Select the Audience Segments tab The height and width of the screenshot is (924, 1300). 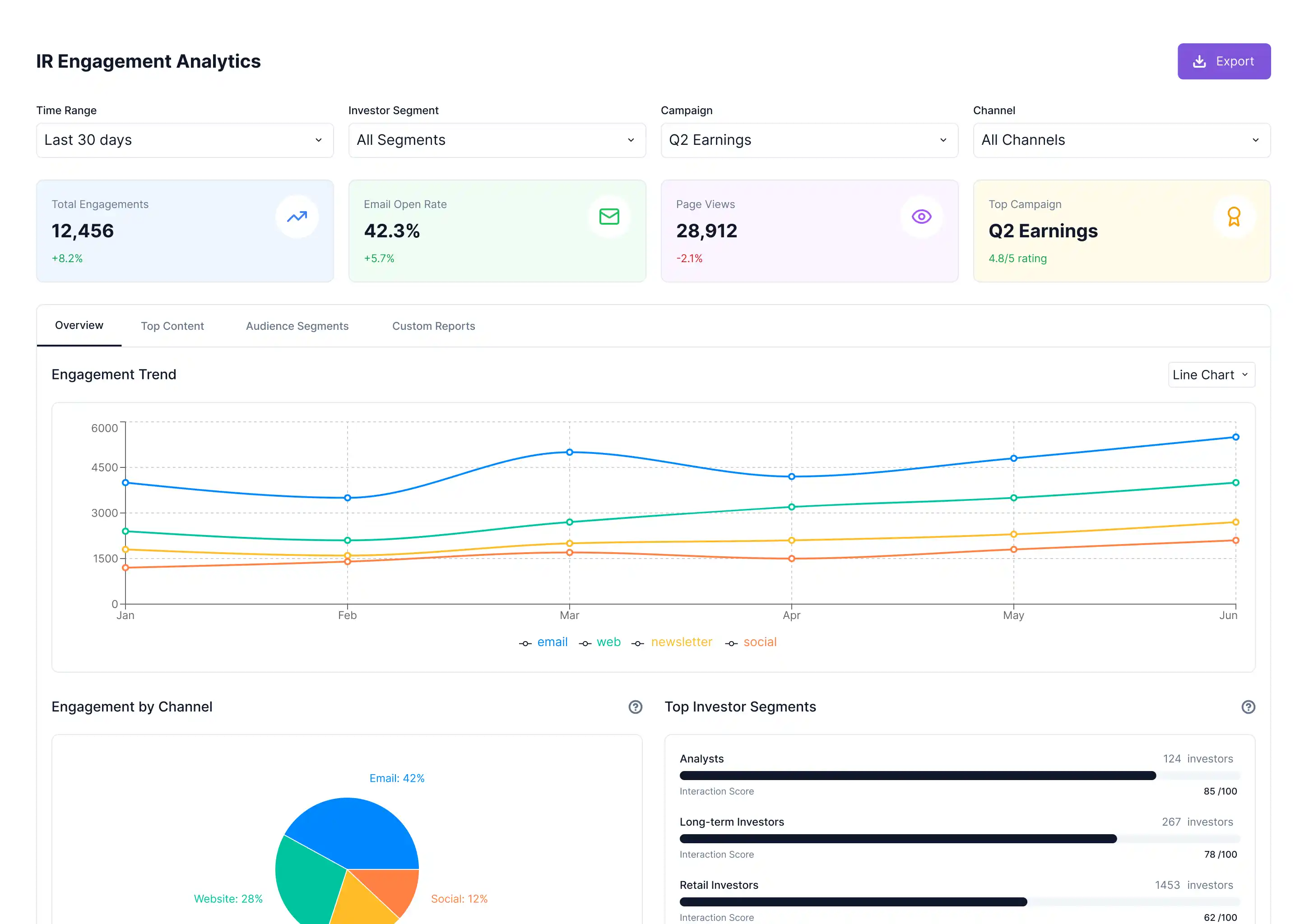[x=297, y=325]
